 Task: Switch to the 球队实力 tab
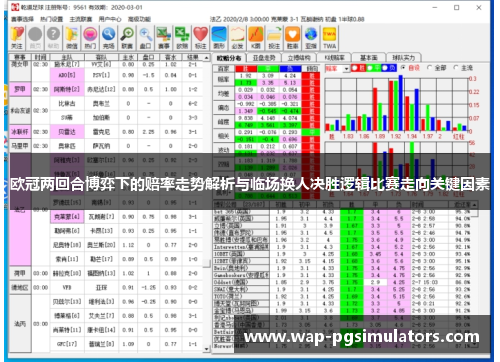point(404,58)
